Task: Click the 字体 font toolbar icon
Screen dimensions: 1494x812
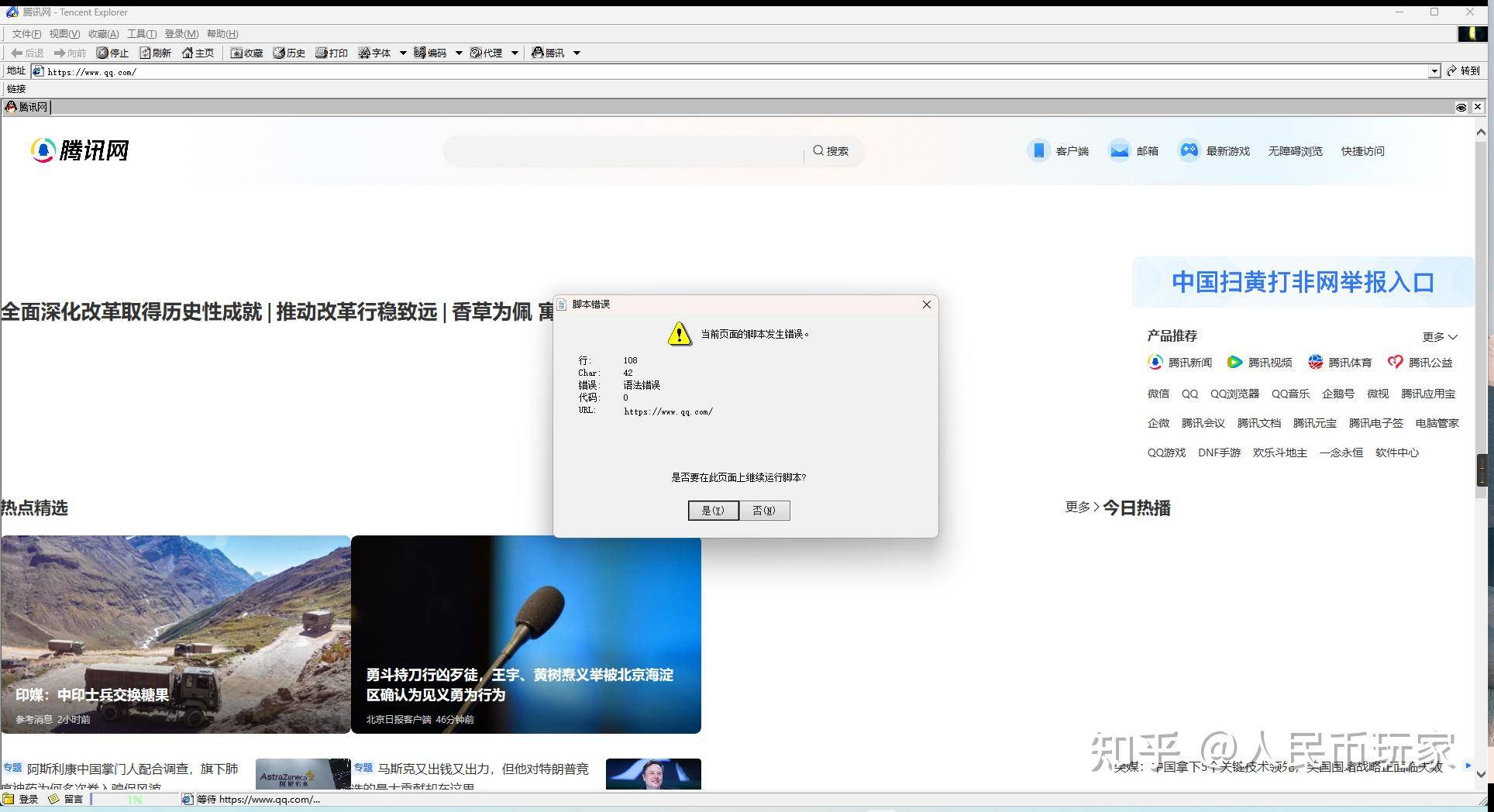Action: (374, 53)
